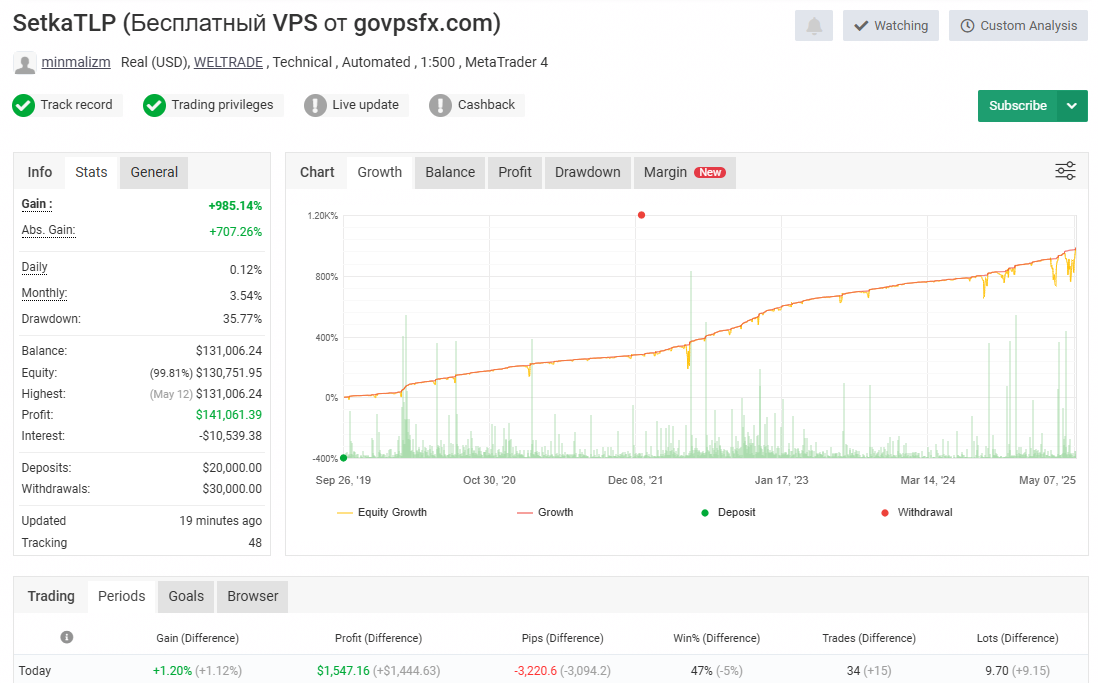Select the Margin chart tab

[685, 172]
